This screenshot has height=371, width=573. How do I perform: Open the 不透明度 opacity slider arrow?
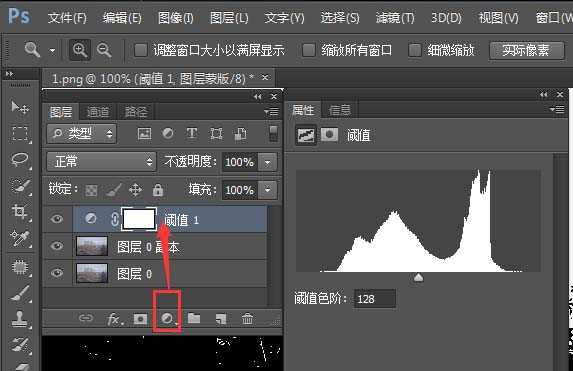click(267, 162)
